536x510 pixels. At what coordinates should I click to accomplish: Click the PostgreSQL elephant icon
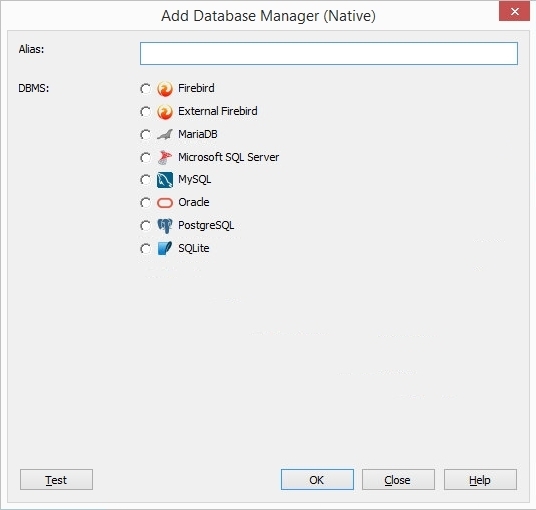point(165,226)
